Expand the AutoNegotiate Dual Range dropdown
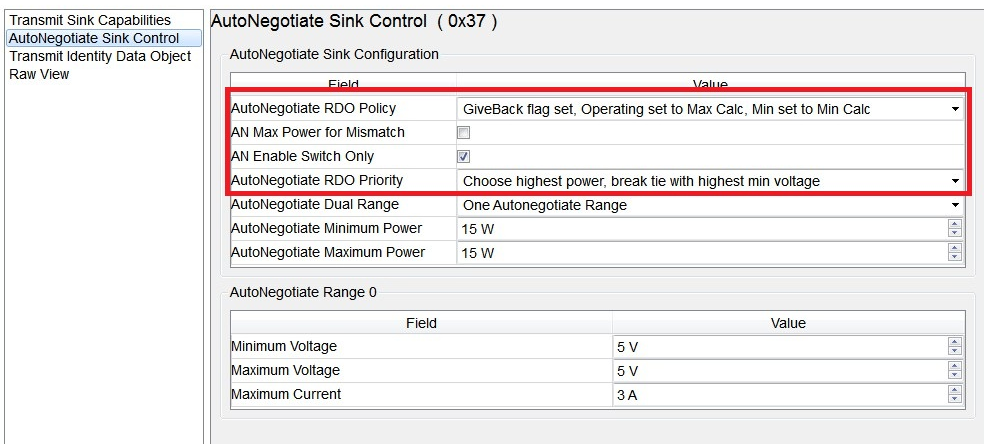Viewport: 984px width, 444px height. pyautogui.click(x=710, y=205)
